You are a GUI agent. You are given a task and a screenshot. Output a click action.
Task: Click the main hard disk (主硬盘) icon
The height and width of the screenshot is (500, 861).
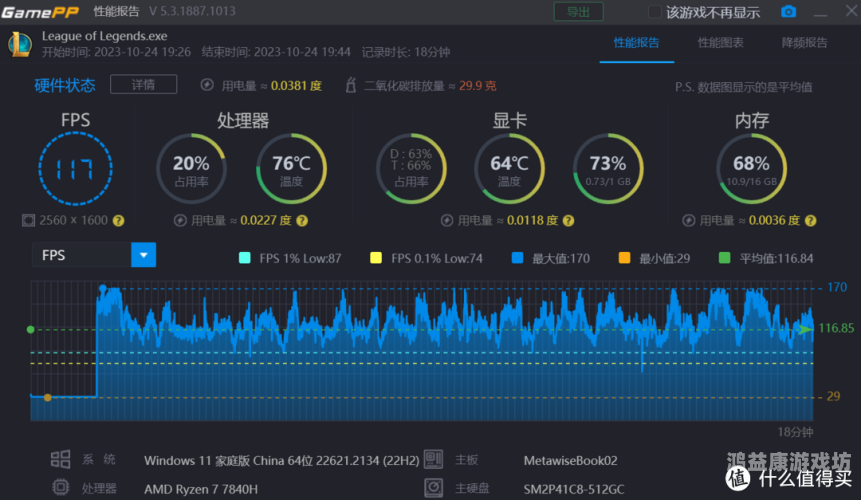click(433, 487)
